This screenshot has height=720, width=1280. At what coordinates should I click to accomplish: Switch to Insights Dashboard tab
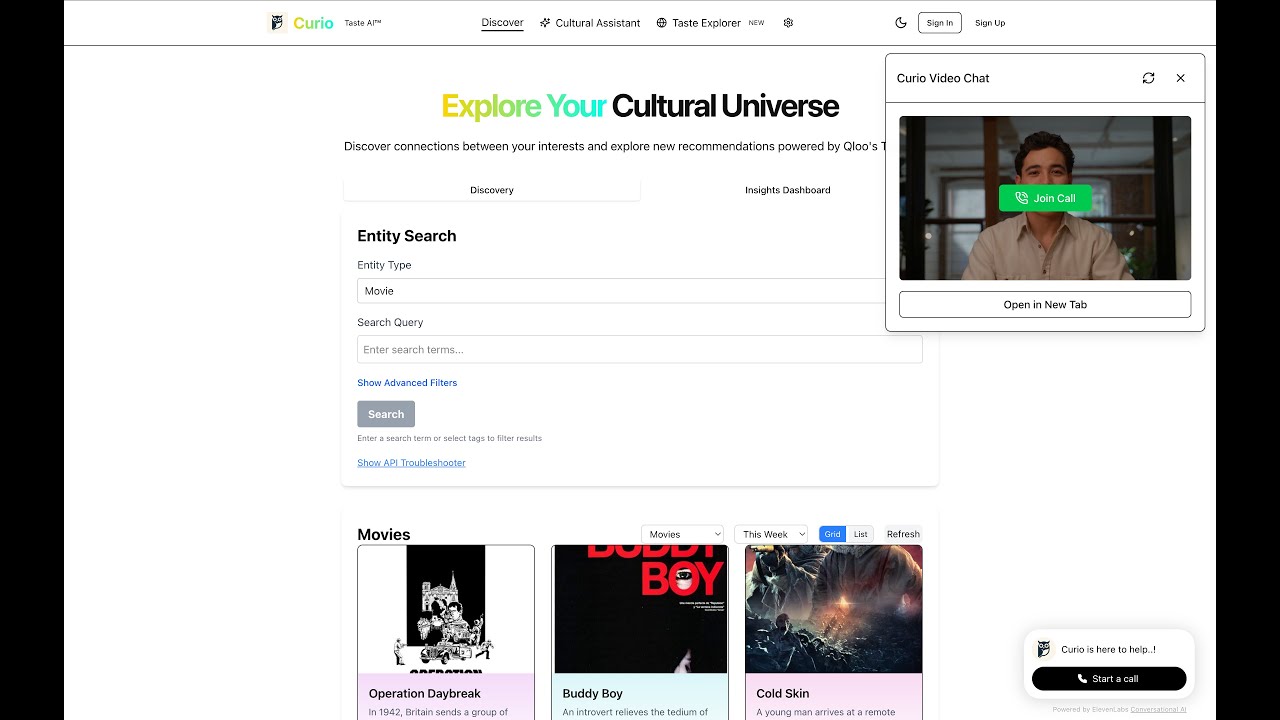tap(788, 190)
